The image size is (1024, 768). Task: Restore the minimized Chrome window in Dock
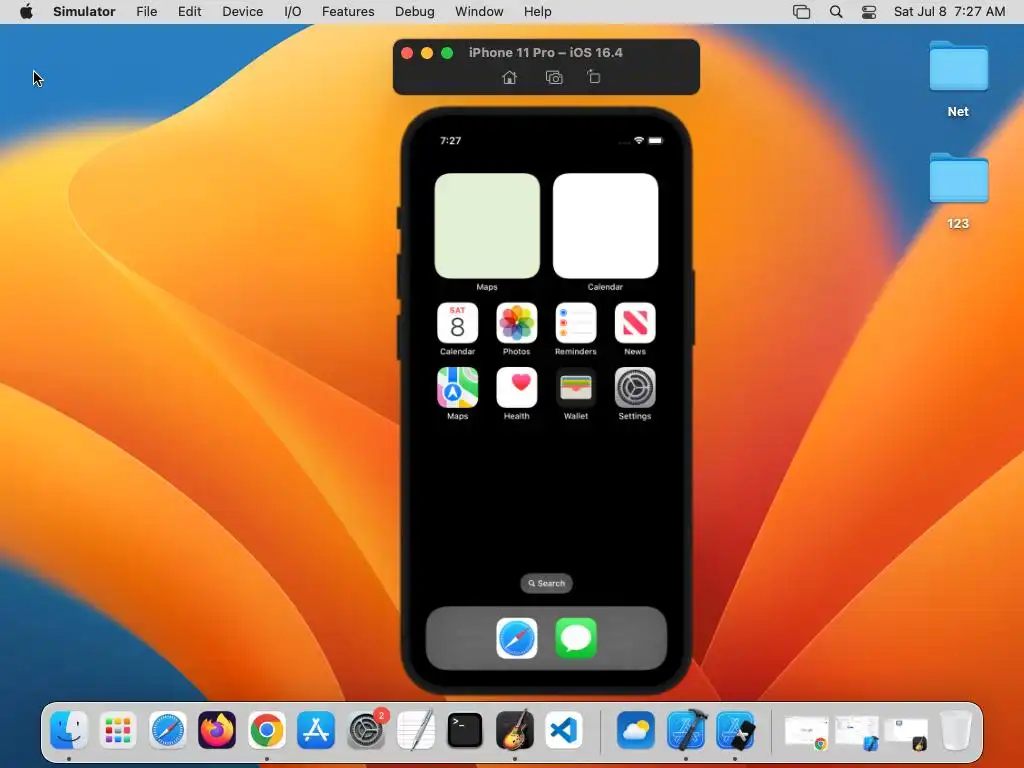coord(807,732)
